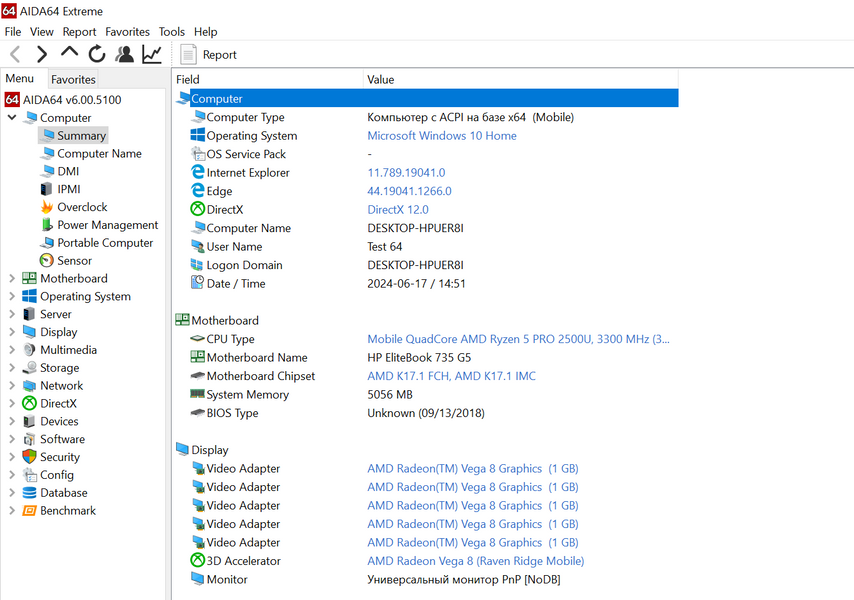The height and width of the screenshot is (600, 854).
Task: Expand the Operating System tree node
Action: pos(11,296)
